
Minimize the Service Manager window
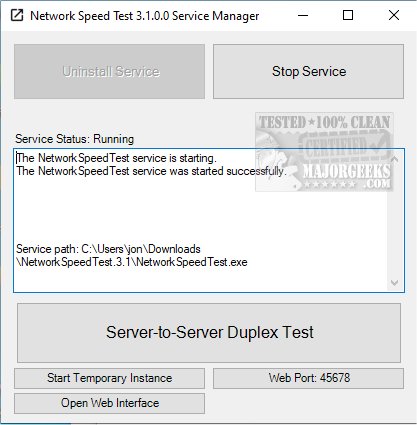303,15
